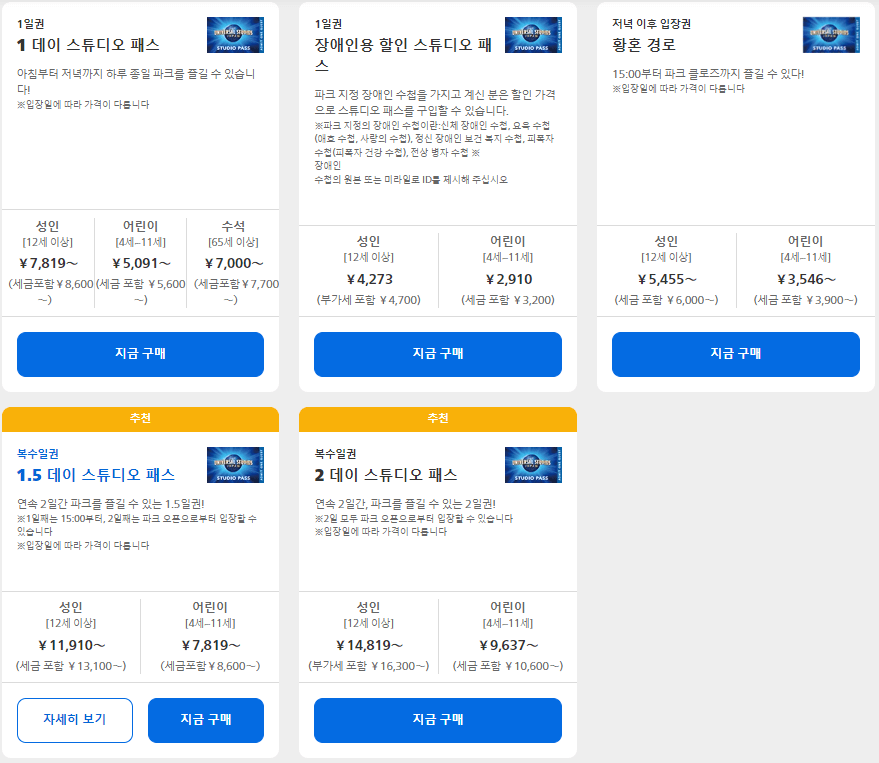Click the Studio Pass logo on 1 데이 card
The image size is (879, 763).
point(236,33)
